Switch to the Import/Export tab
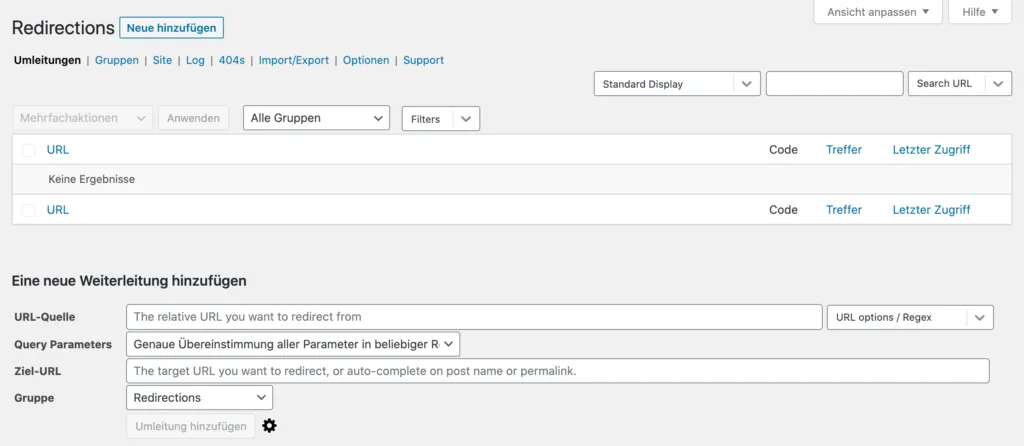The height and width of the screenshot is (446, 1024). click(294, 60)
